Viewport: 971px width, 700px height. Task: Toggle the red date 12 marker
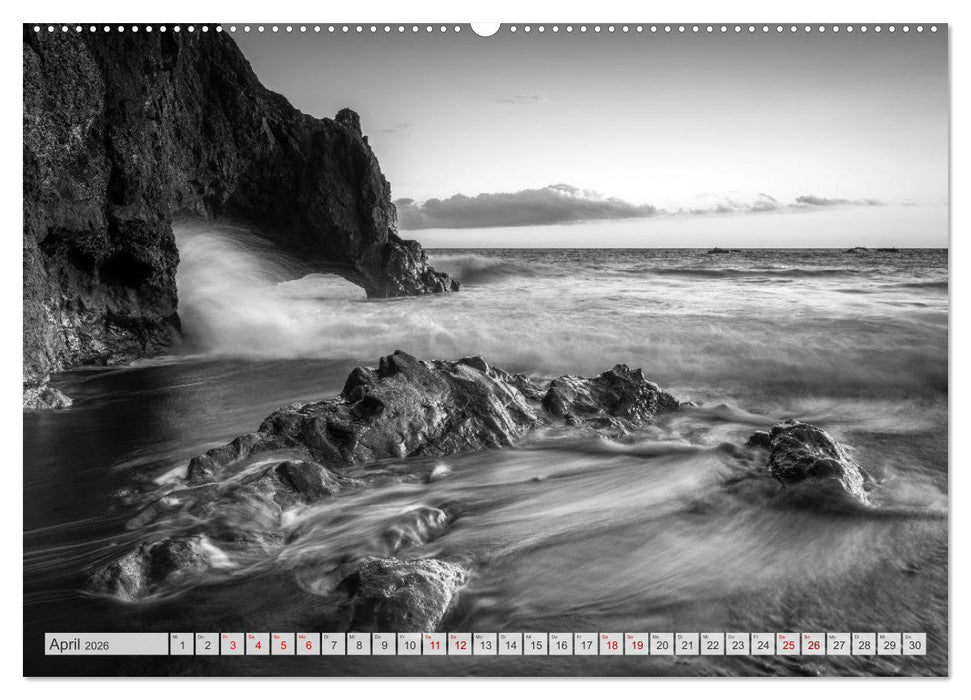[x=459, y=645]
